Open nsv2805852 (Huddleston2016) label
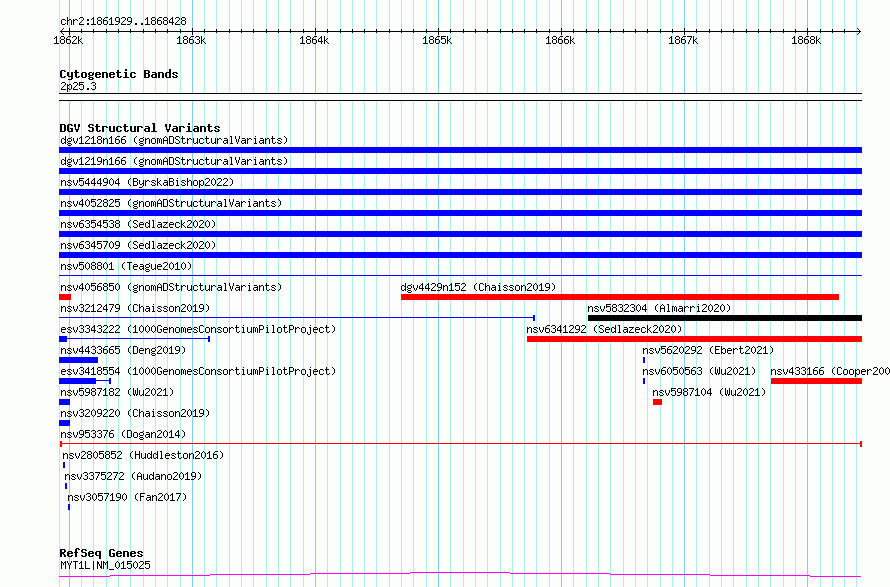The height and width of the screenshot is (587, 890). pos(143,455)
